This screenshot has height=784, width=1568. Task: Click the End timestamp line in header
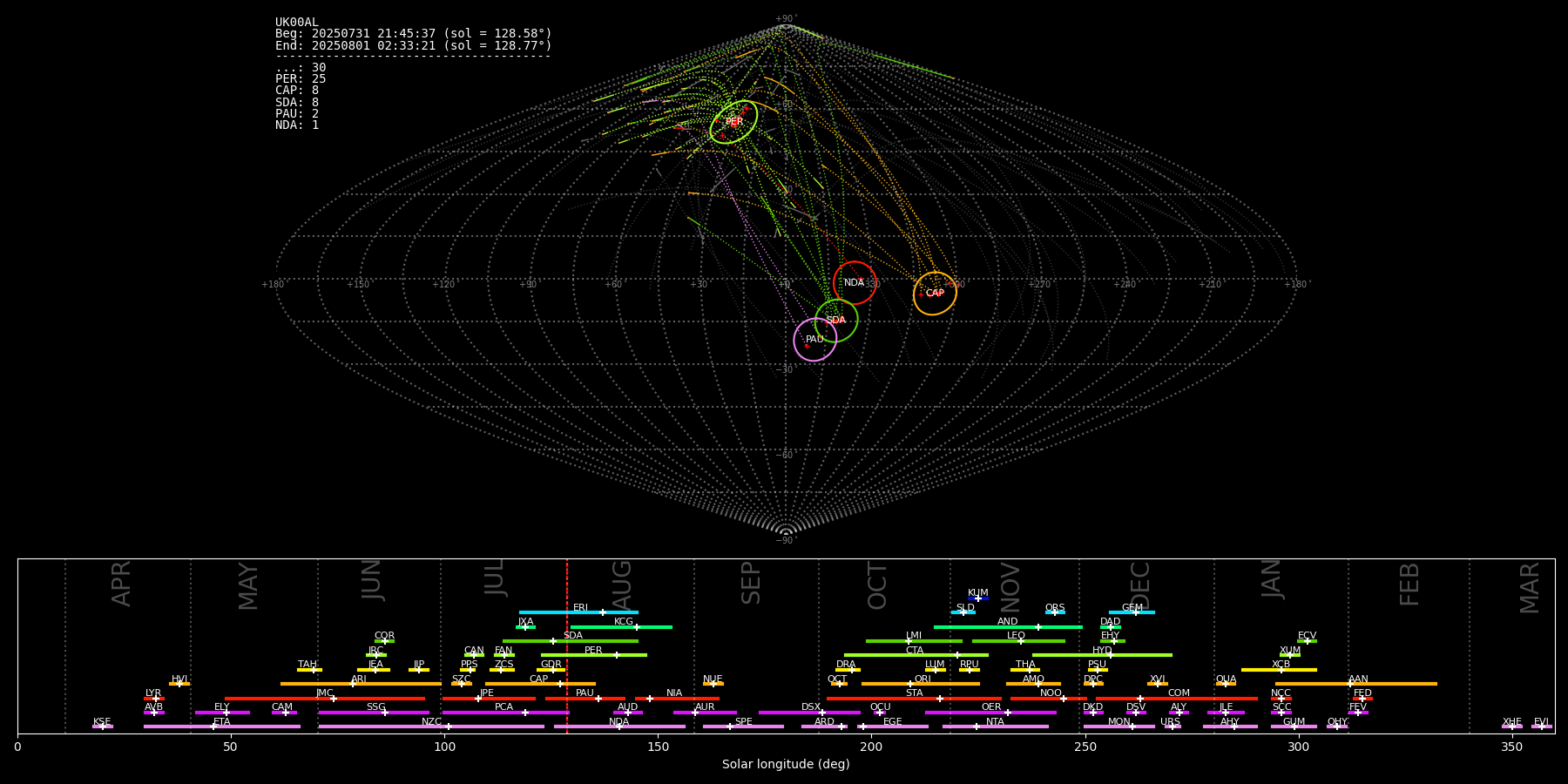[x=414, y=45]
